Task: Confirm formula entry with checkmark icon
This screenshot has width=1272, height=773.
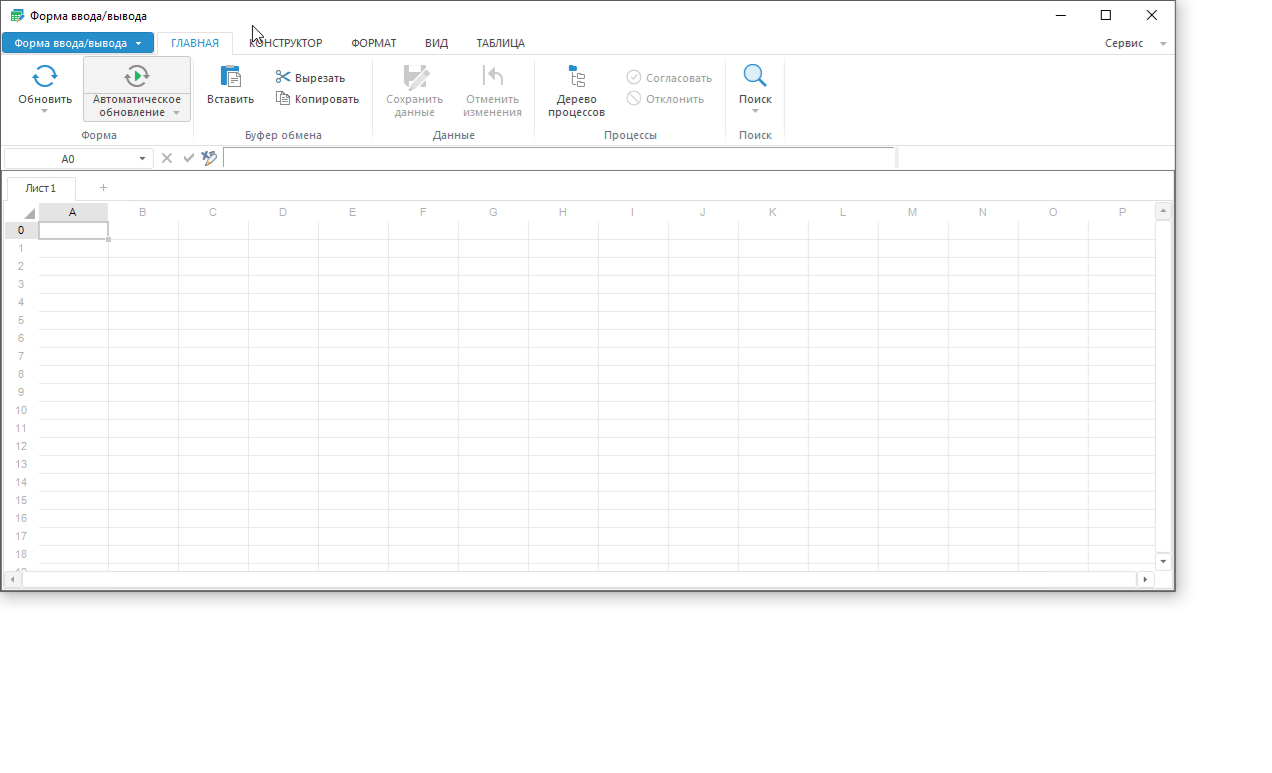Action: 188,158
